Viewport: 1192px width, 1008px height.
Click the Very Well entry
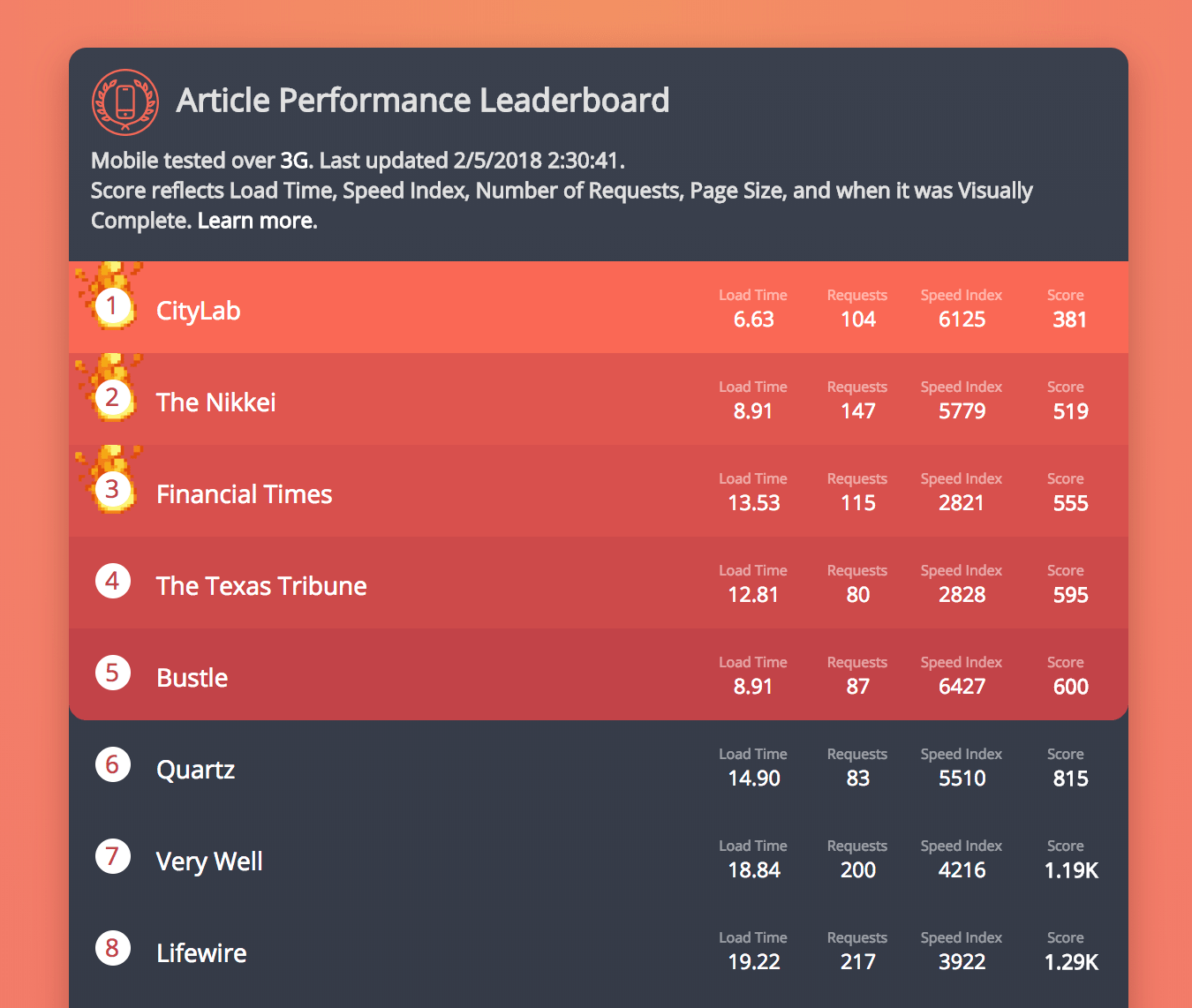[209, 861]
